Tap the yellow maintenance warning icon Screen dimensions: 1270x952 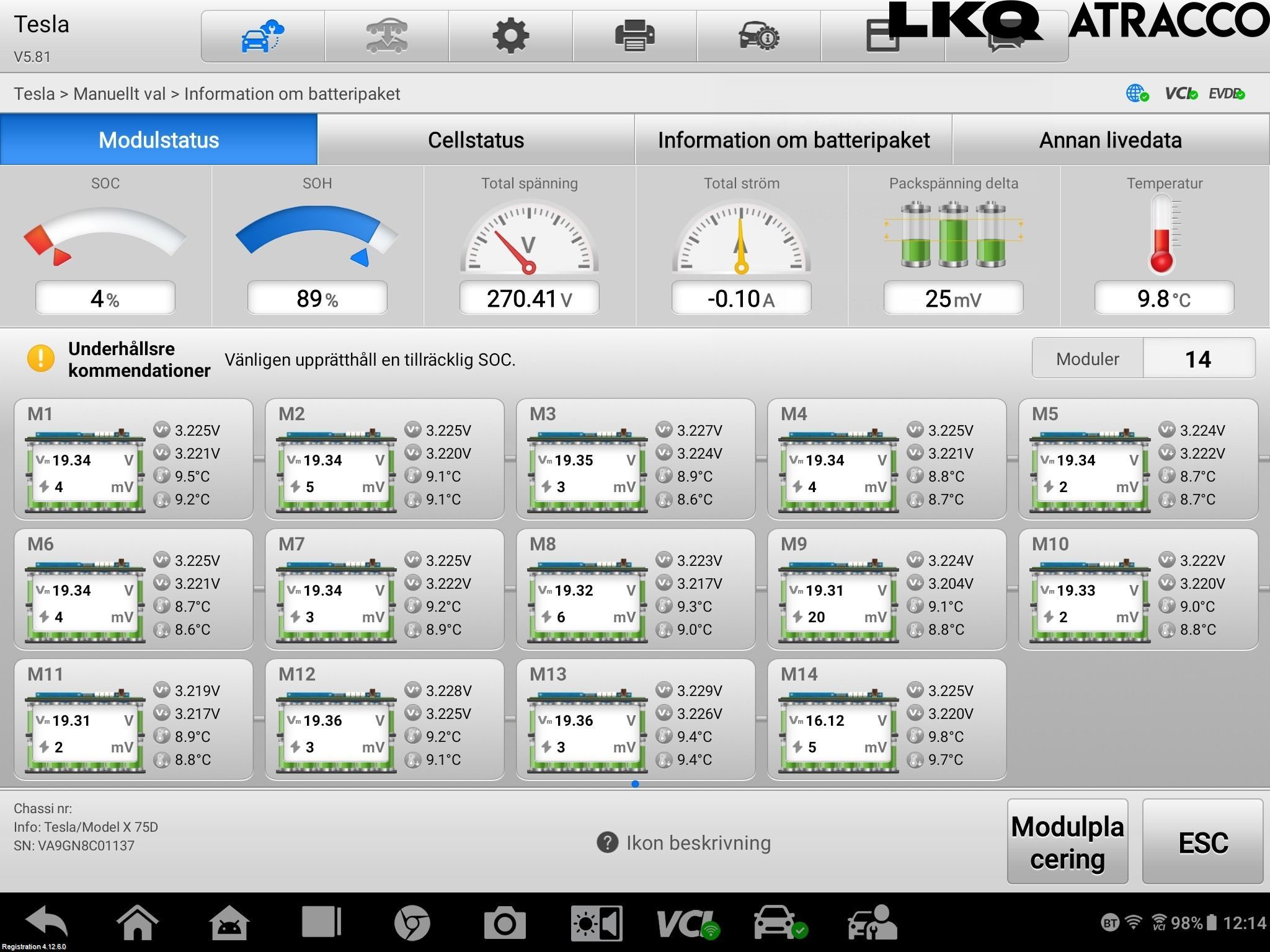[41, 358]
